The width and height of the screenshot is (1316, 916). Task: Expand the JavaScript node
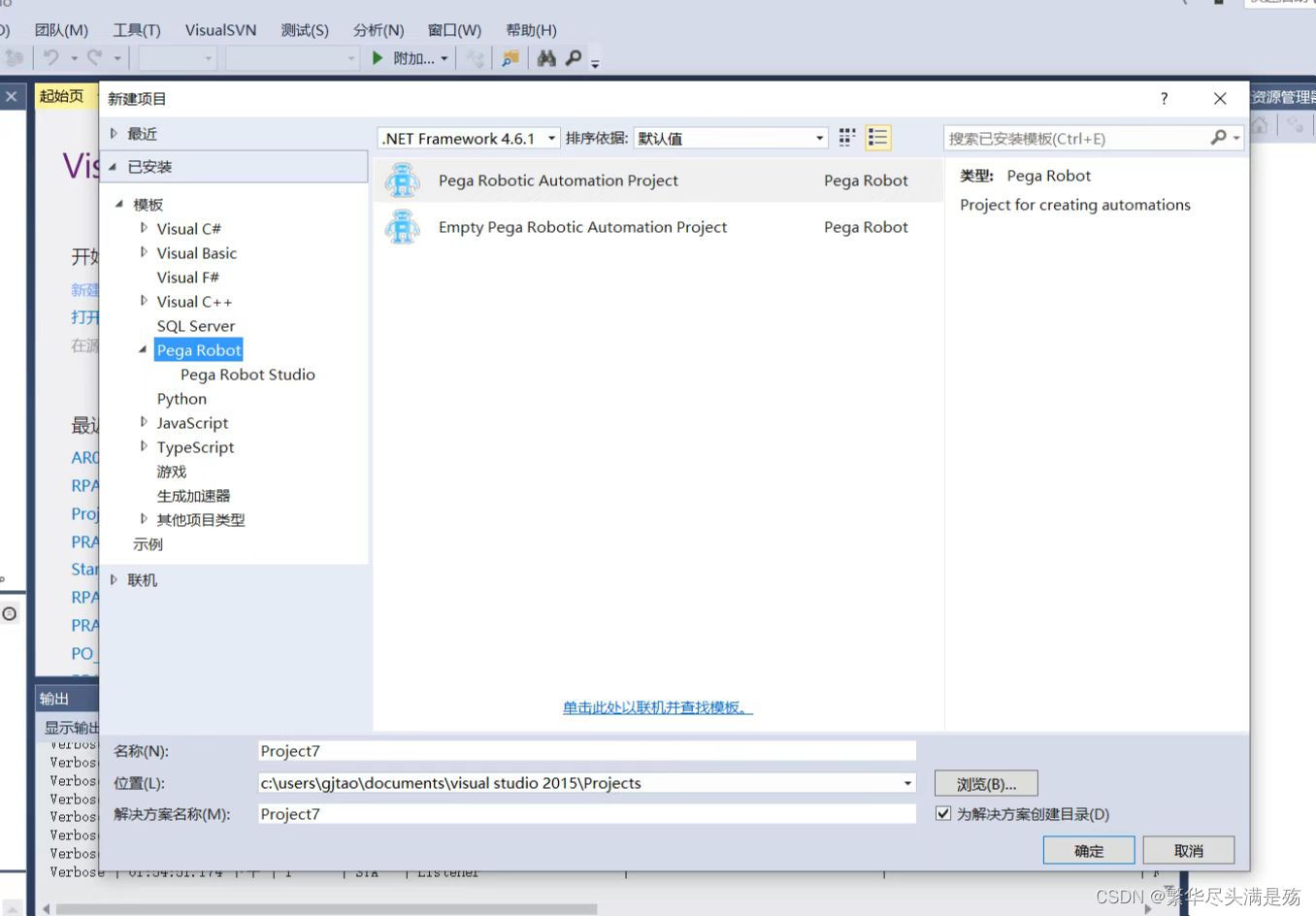144,422
